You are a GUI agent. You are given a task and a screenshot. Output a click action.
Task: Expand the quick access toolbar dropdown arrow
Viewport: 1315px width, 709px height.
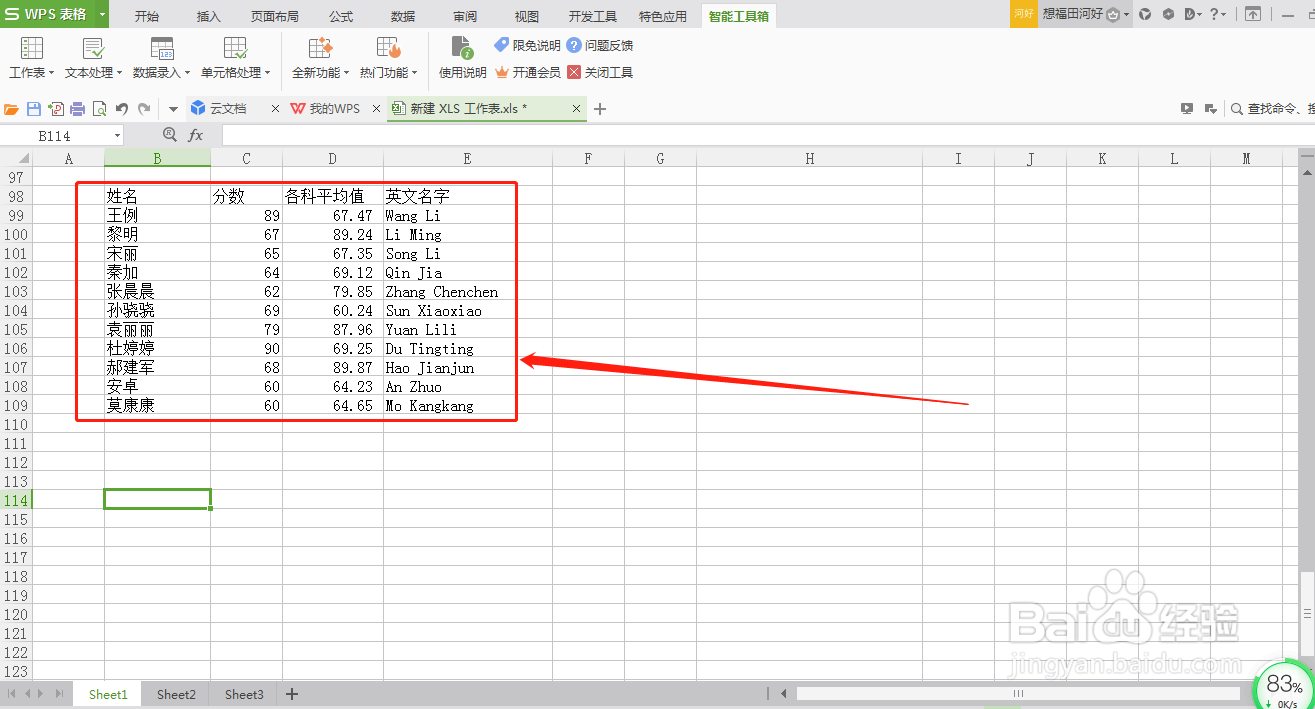pos(173,109)
